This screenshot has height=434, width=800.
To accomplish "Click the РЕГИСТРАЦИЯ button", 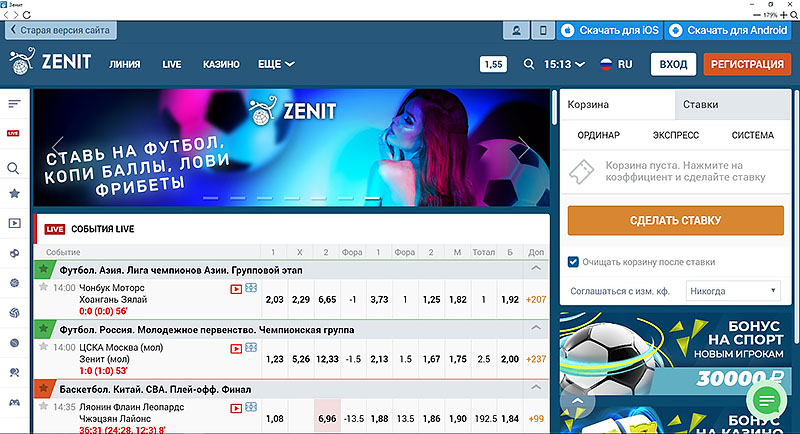I will (747, 64).
